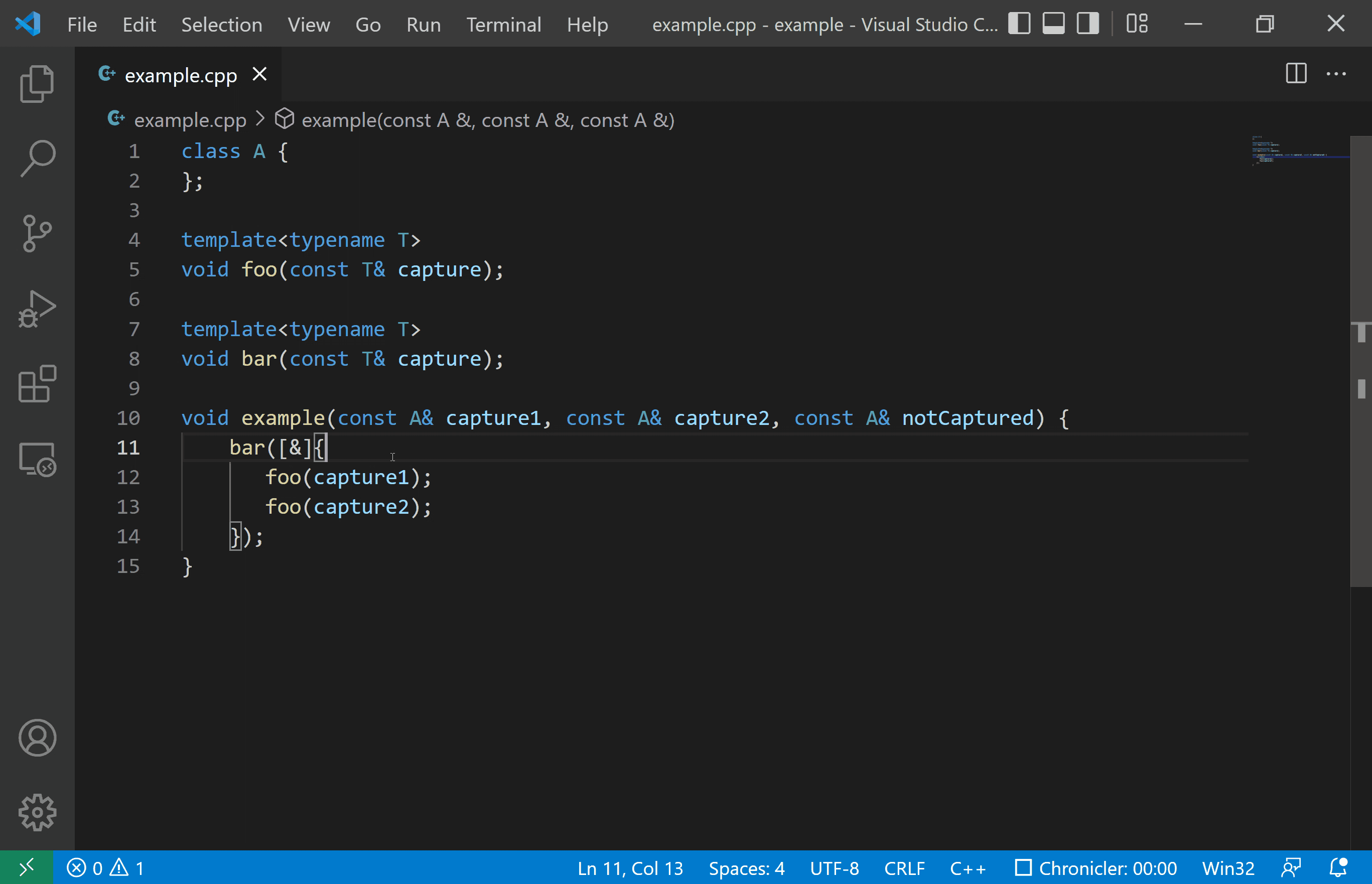The image size is (1372, 884).
Task: Click the Settings gear icon
Action: coord(37,812)
